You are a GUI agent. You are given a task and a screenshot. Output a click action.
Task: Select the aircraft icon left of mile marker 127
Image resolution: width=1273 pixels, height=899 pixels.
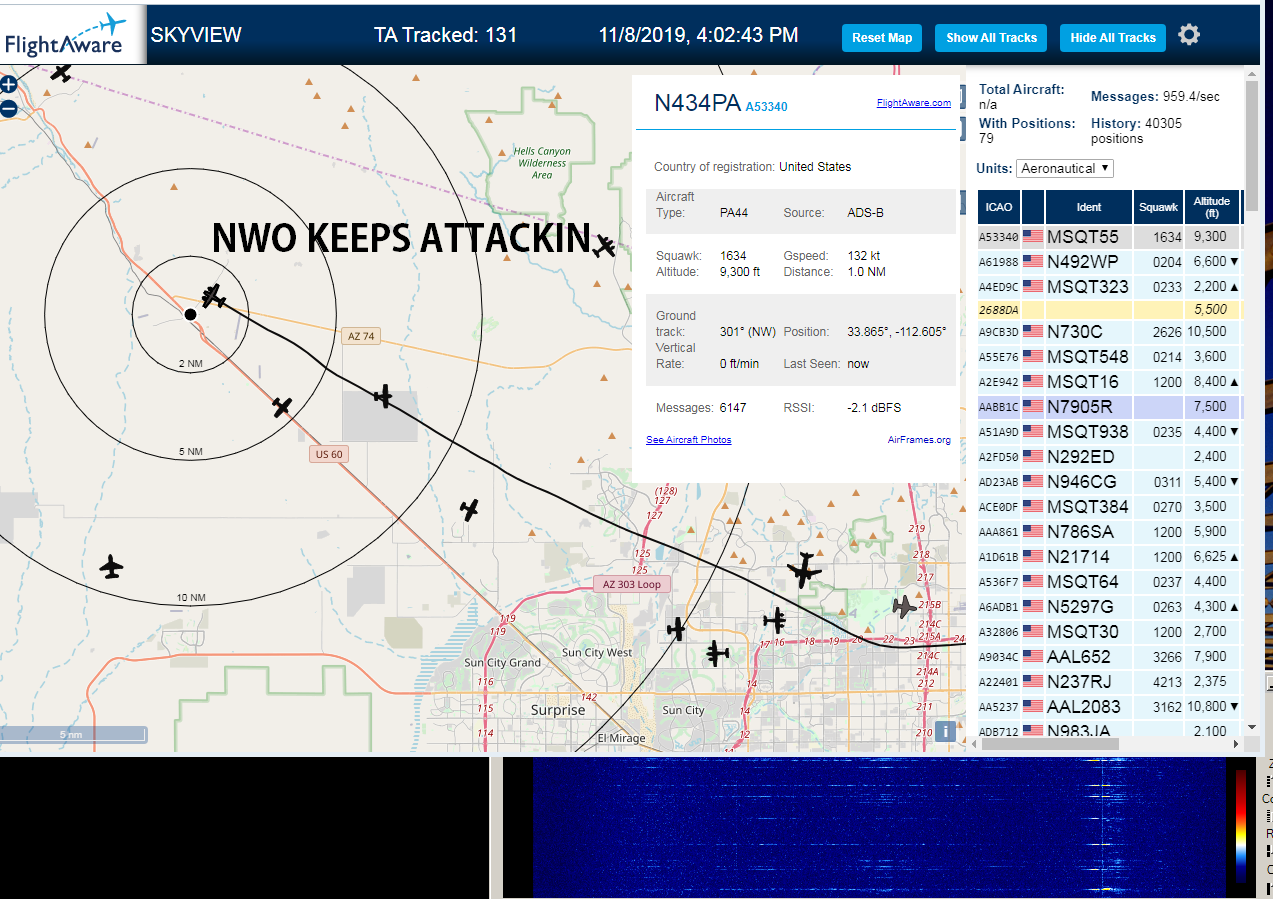[x=469, y=510]
